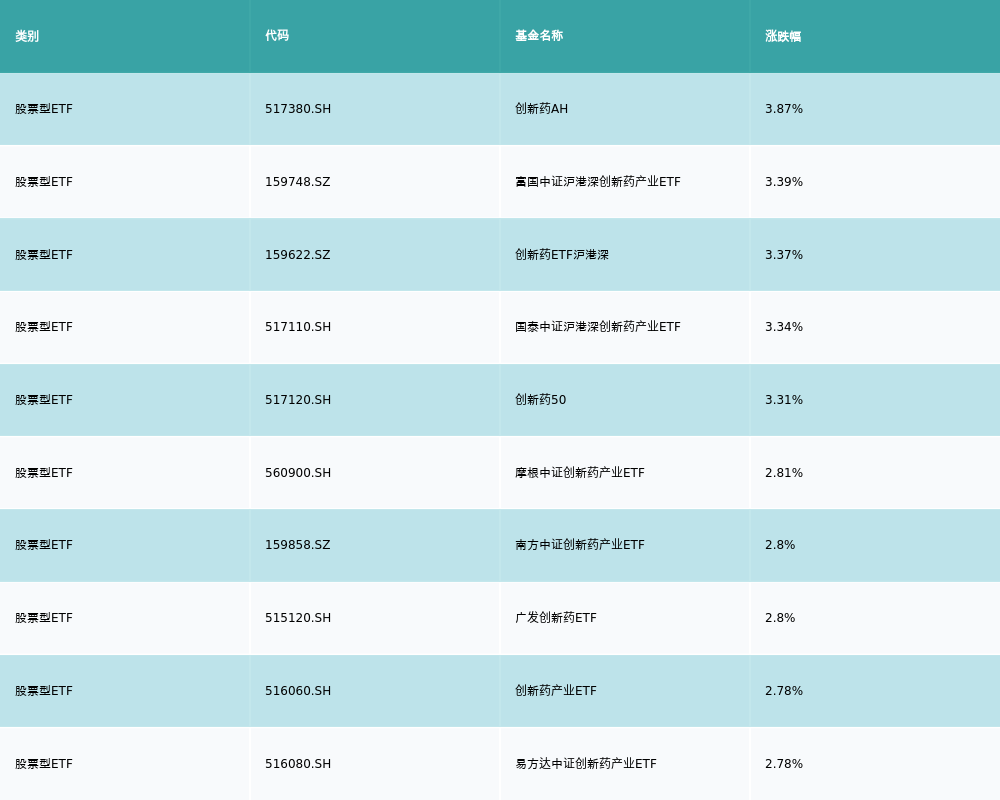Image resolution: width=1000 pixels, height=800 pixels.
Task: Open 摩根中证创新药产业ETF entry
Action: point(579,473)
